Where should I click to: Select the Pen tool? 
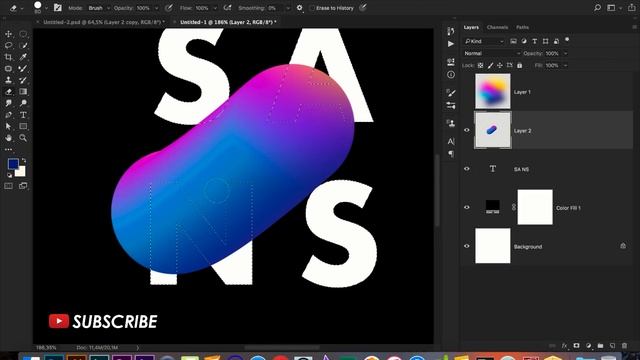coord(8,115)
